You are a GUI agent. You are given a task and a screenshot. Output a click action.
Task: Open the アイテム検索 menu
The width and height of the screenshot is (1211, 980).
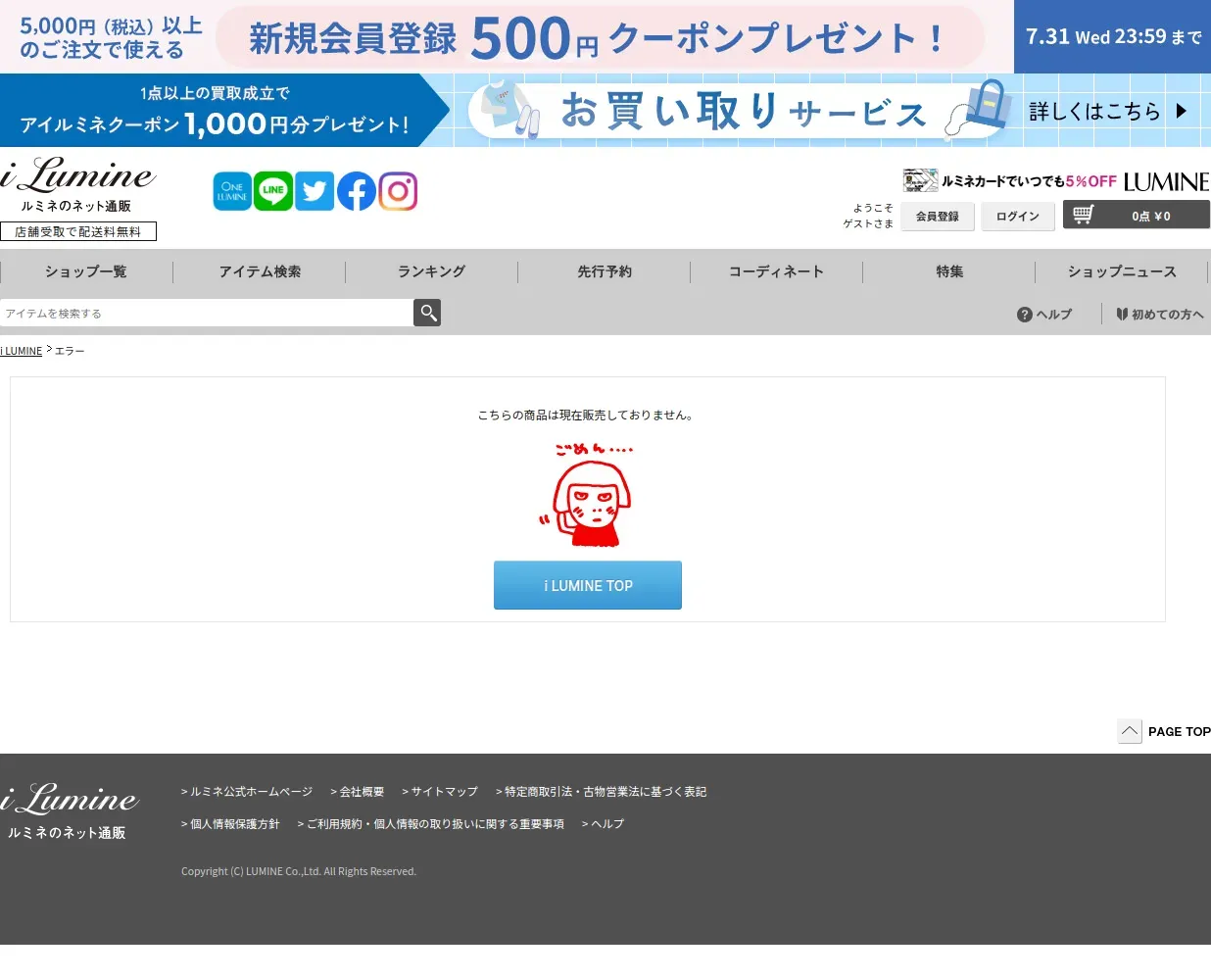[x=260, y=271]
